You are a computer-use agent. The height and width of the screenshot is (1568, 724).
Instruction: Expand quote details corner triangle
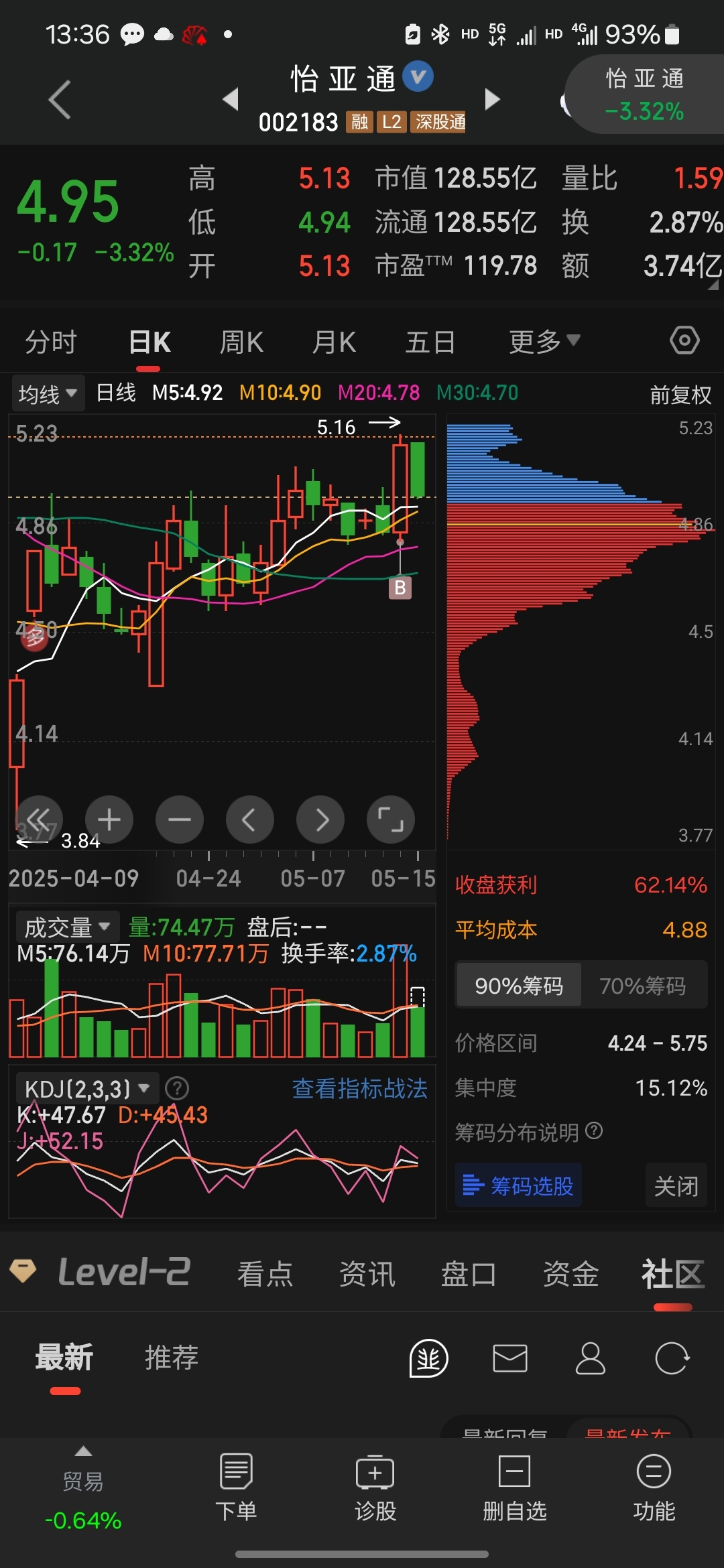click(x=713, y=285)
